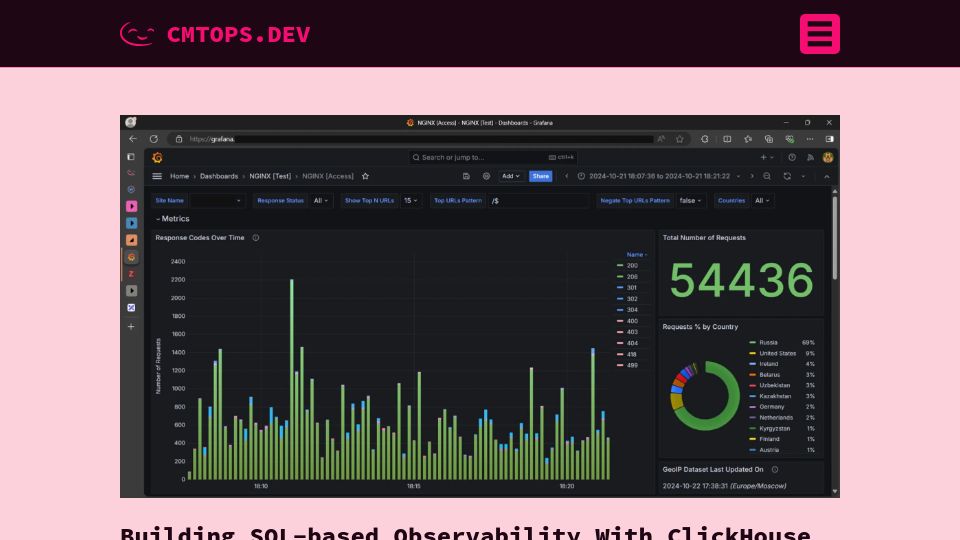The width and height of the screenshot is (960, 540).
Task: Click the sidebar plus add icon
Action: click(x=131, y=326)
